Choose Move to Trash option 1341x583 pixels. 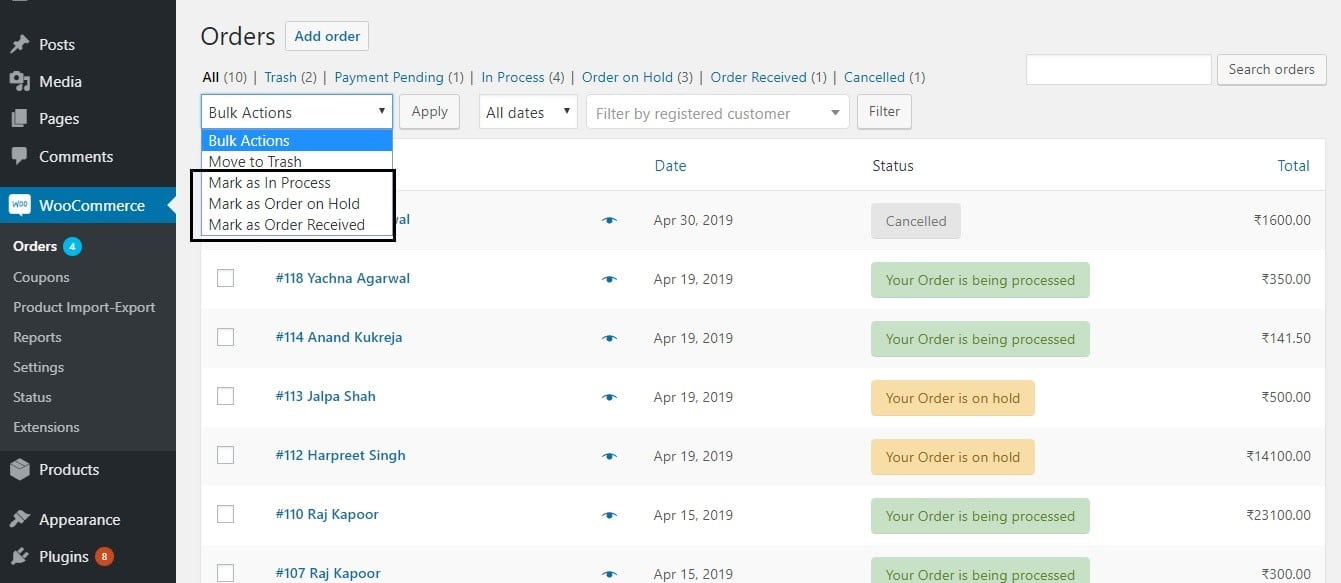coord(297,162)
